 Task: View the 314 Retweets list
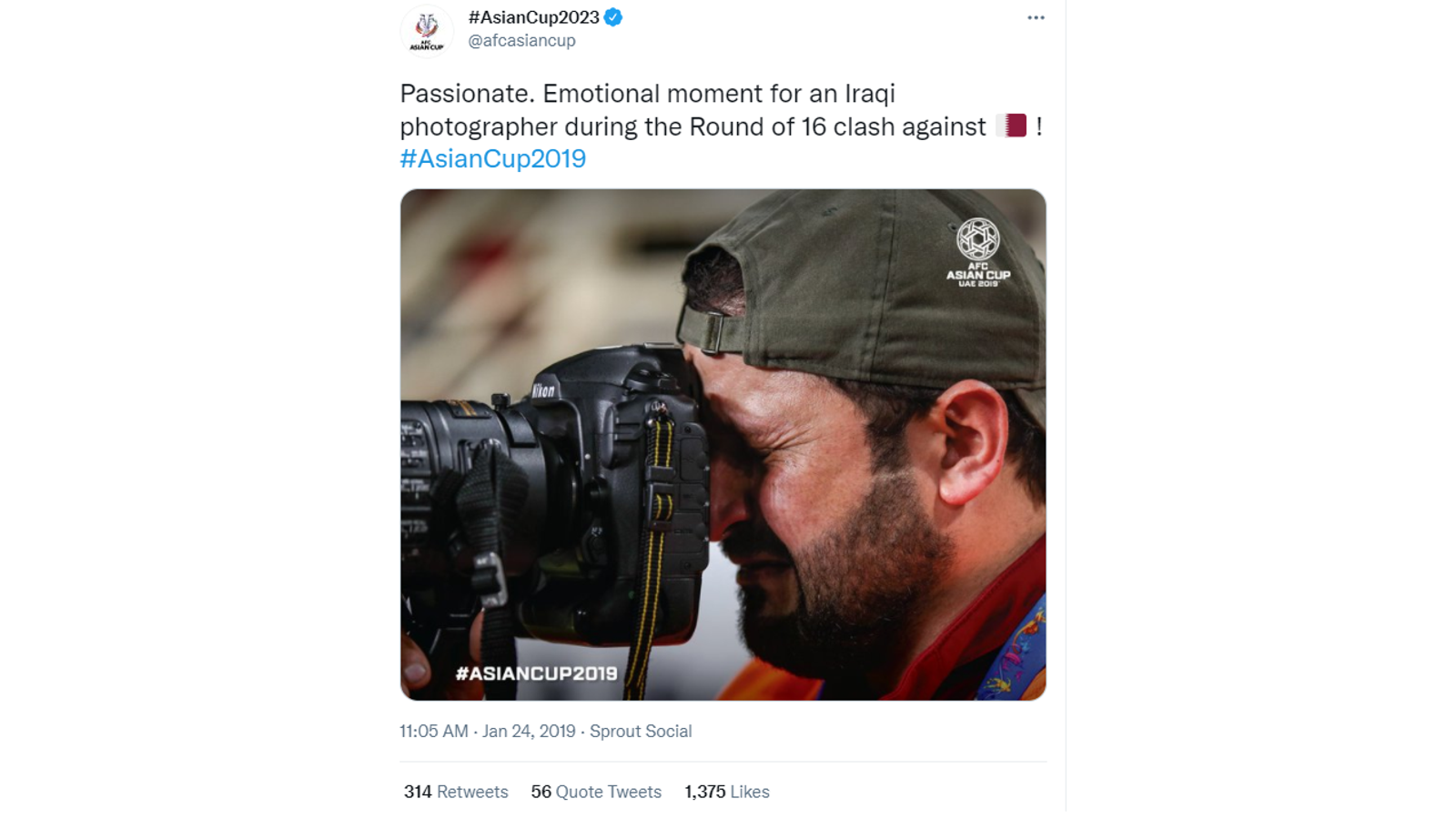tap(456, 792)
